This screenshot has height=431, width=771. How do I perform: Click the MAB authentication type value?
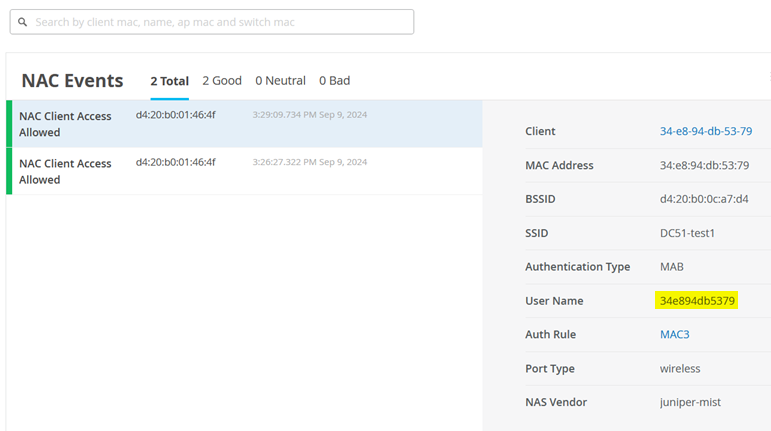pos(671,267)
